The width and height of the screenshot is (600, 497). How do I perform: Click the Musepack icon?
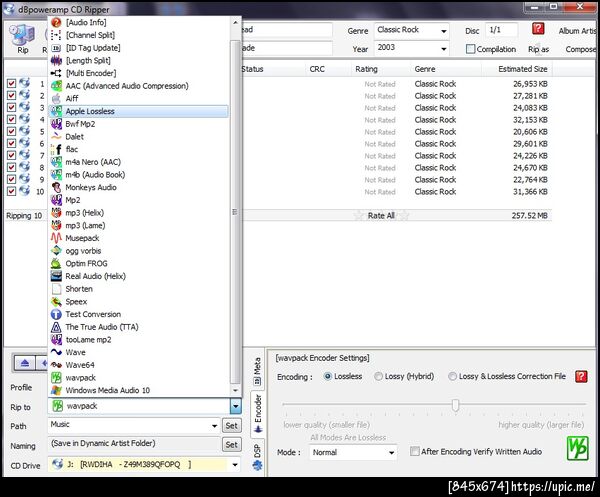click(x=56, y=238)
